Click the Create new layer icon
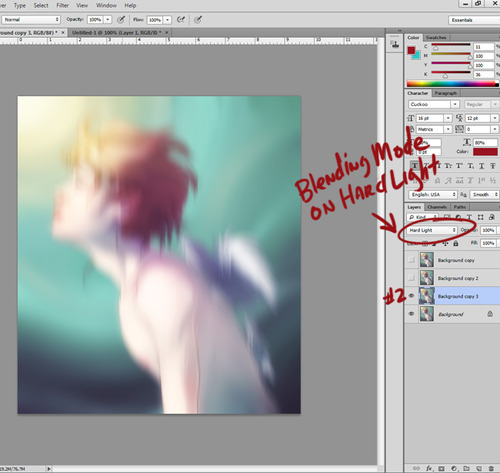Image resolution: width=500 pixels, height=473 pixels. click(479, 468)
